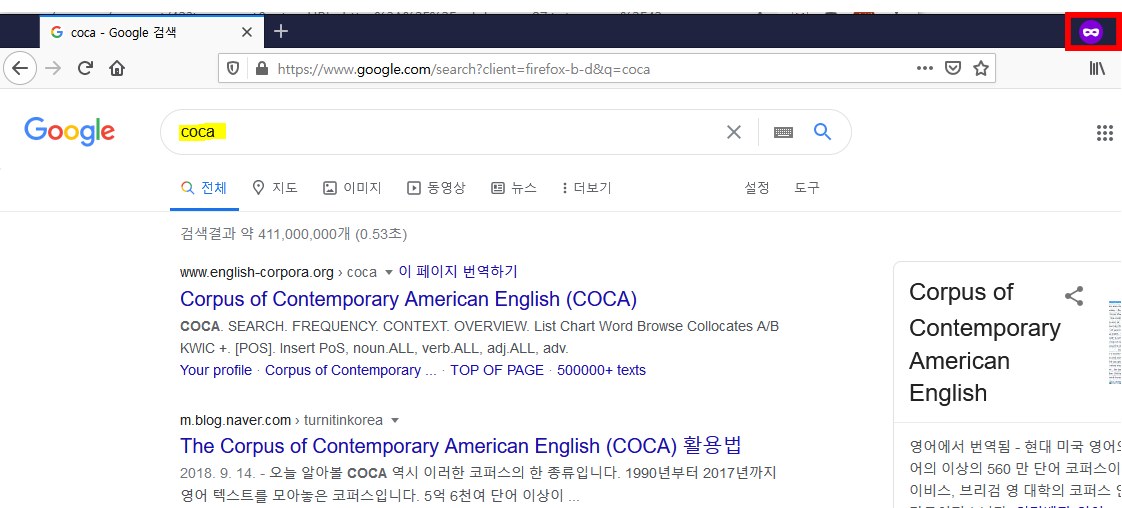Screen dimensions: 1122x508
Task: Reload the current page
Action: 85,69
